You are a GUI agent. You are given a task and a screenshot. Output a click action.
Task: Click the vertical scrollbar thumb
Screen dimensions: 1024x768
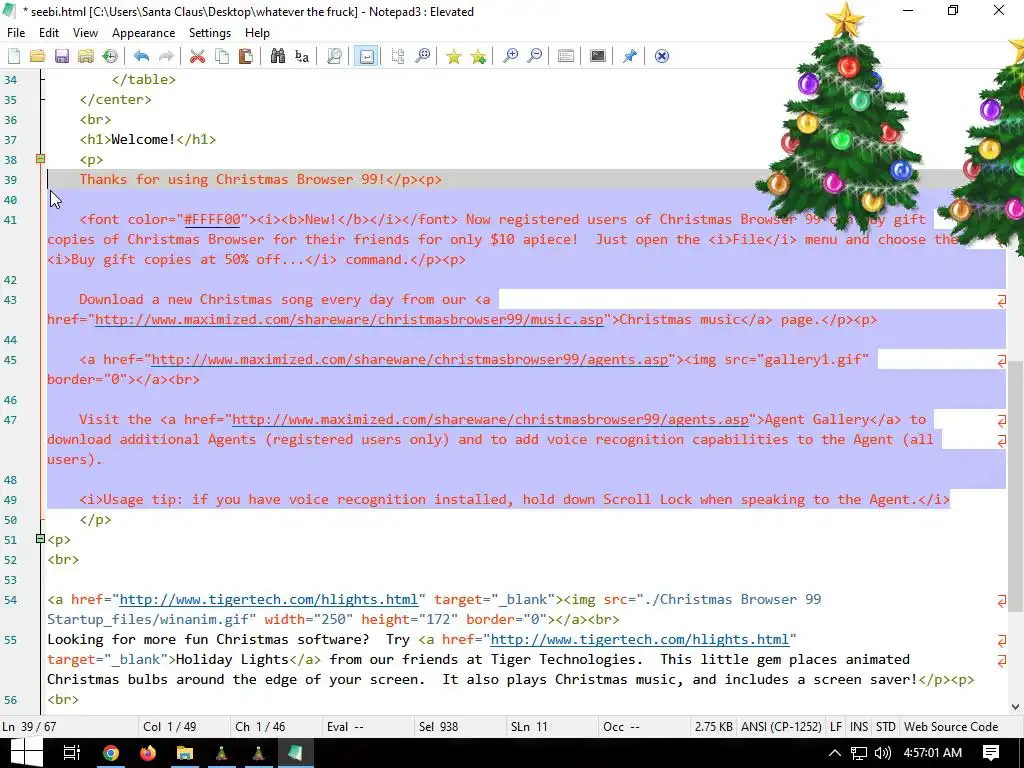coord(1015,487)
